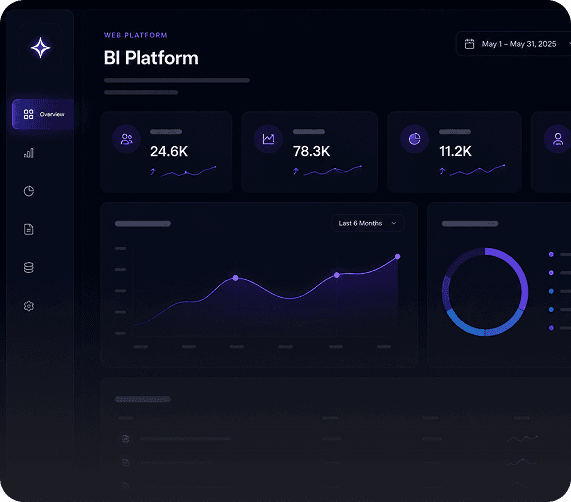Click the line chart icon on 78.3K card

coord(268,139)
